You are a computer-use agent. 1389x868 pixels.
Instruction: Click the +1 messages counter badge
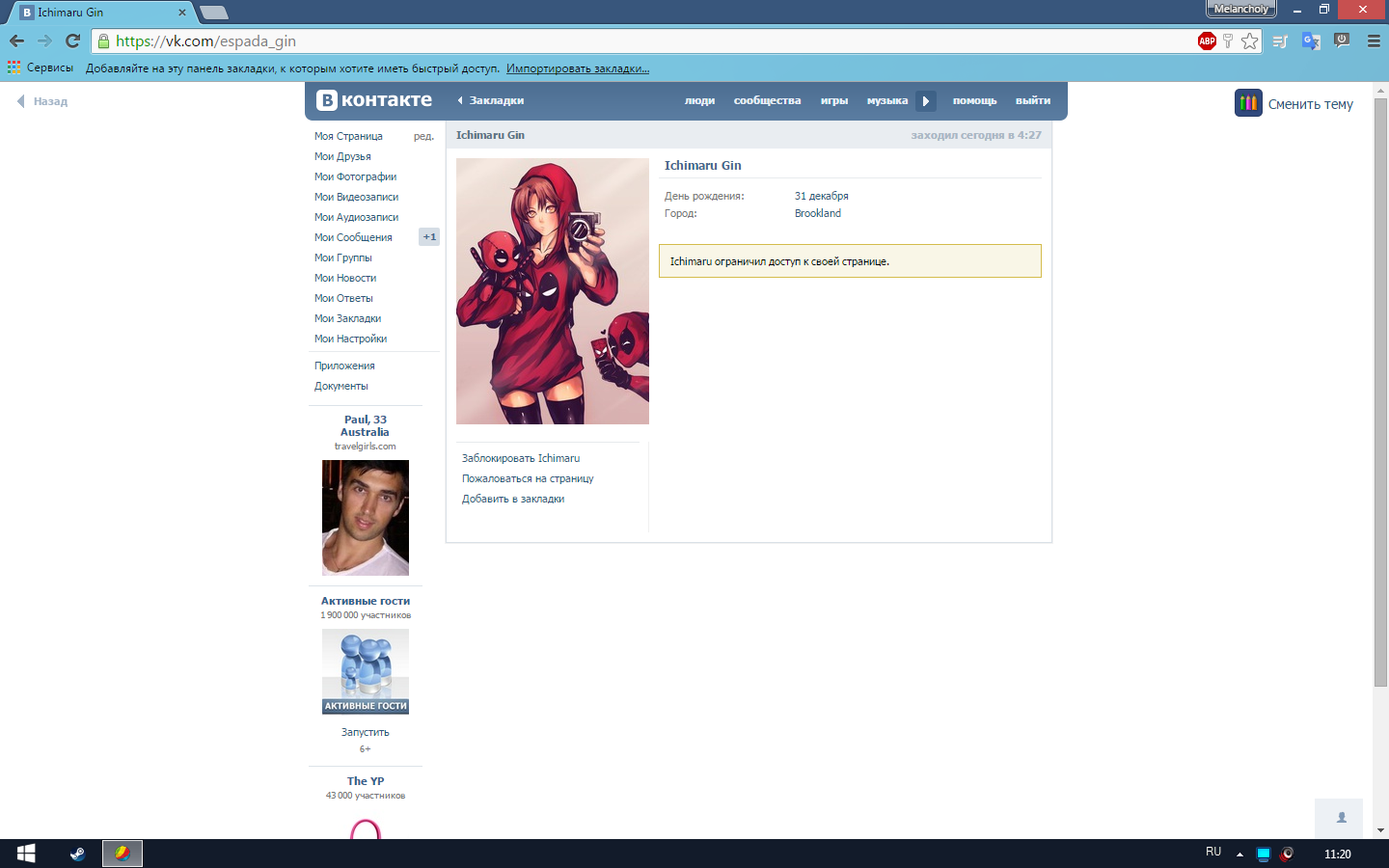[429, 236]
